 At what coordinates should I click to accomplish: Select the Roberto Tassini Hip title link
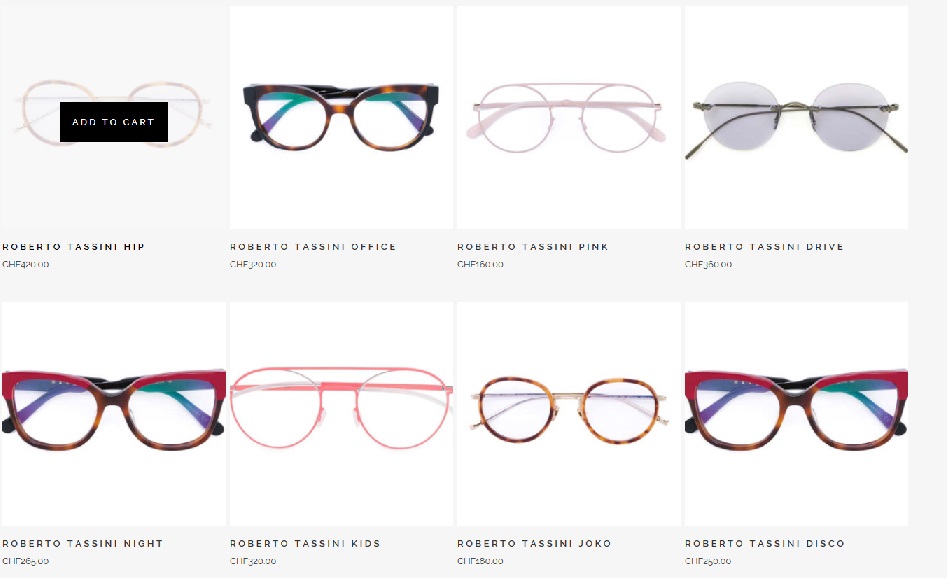(x=73, y=246)
